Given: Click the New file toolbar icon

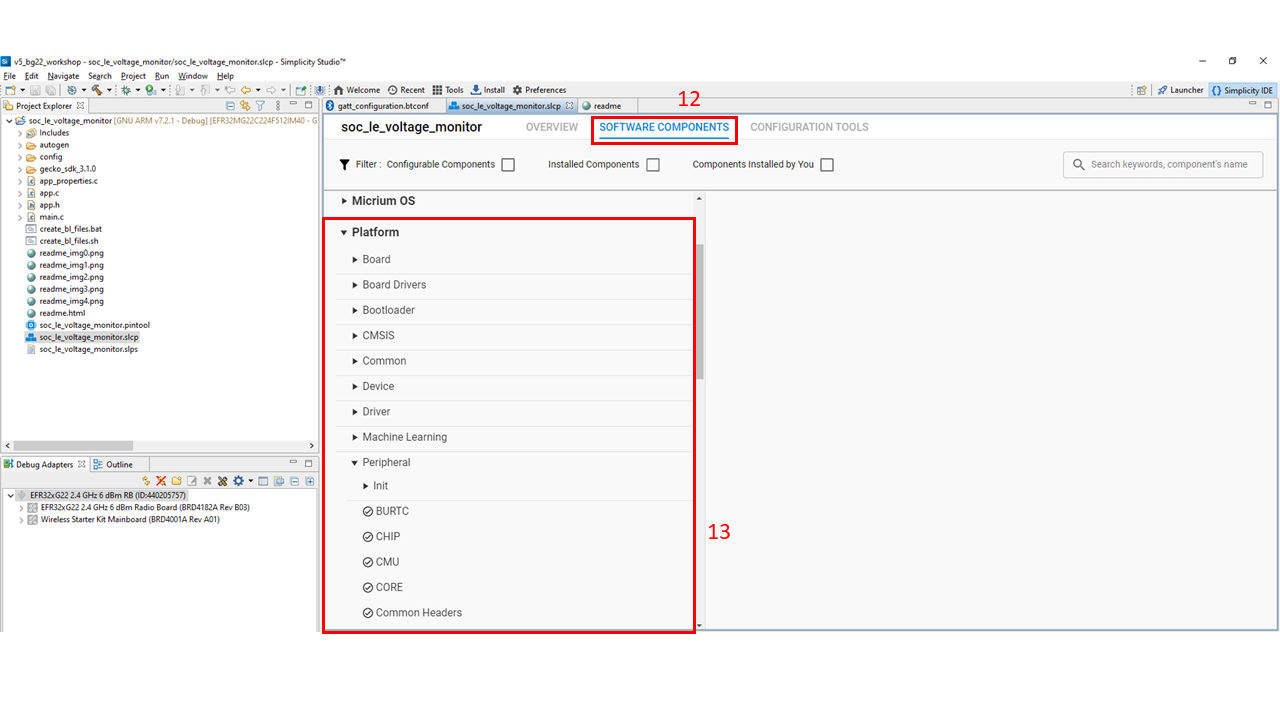Looking at the screenshot, I should pyautogui.click(x=10, y=90).
